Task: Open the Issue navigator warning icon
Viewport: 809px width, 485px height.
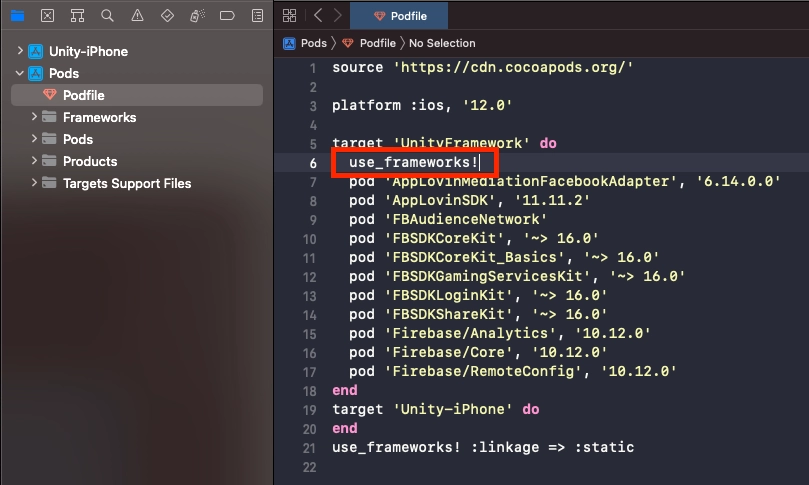Action: coord(137,15)
